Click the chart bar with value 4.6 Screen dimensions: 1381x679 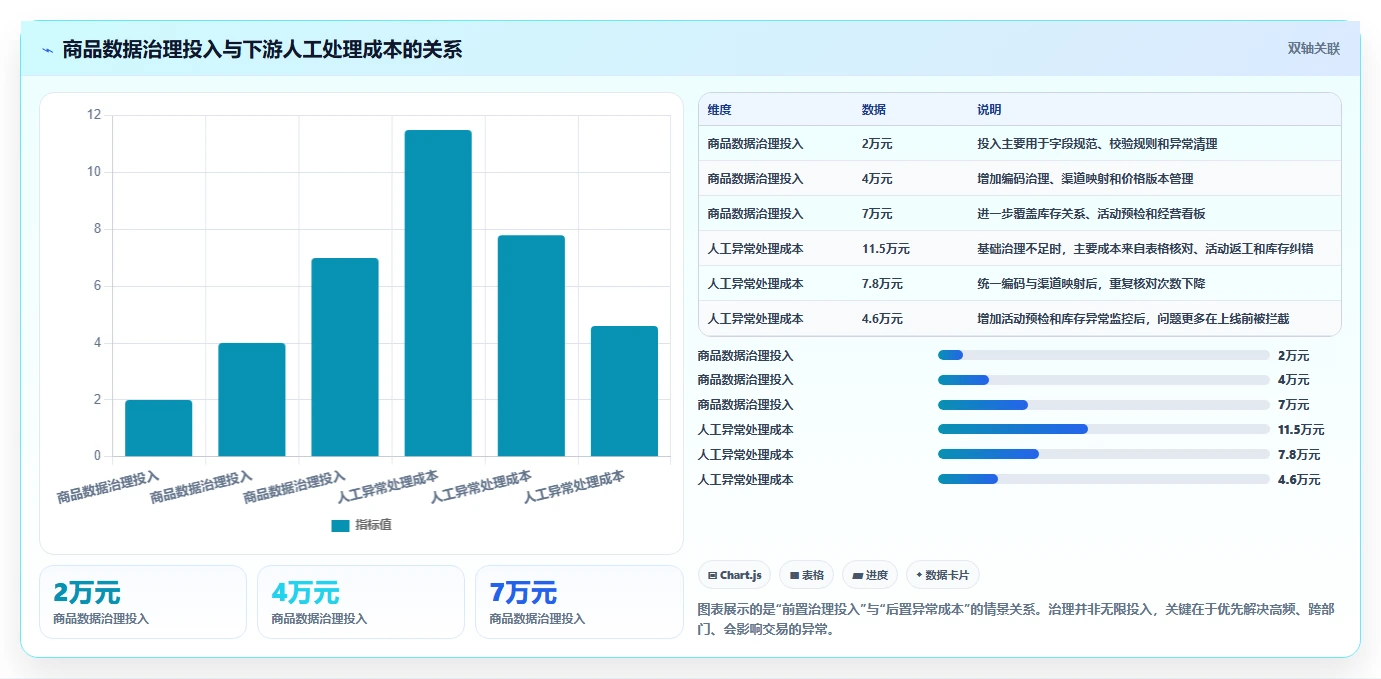pos(624,391)
